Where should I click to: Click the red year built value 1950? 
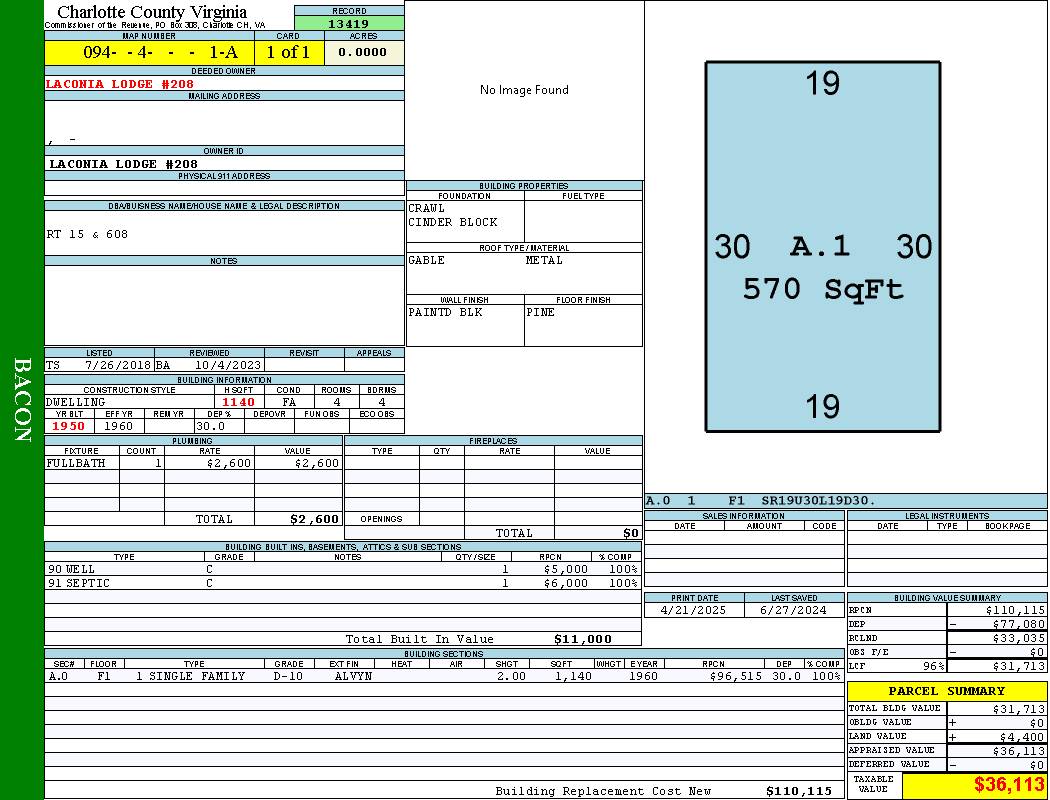[69, 426]
